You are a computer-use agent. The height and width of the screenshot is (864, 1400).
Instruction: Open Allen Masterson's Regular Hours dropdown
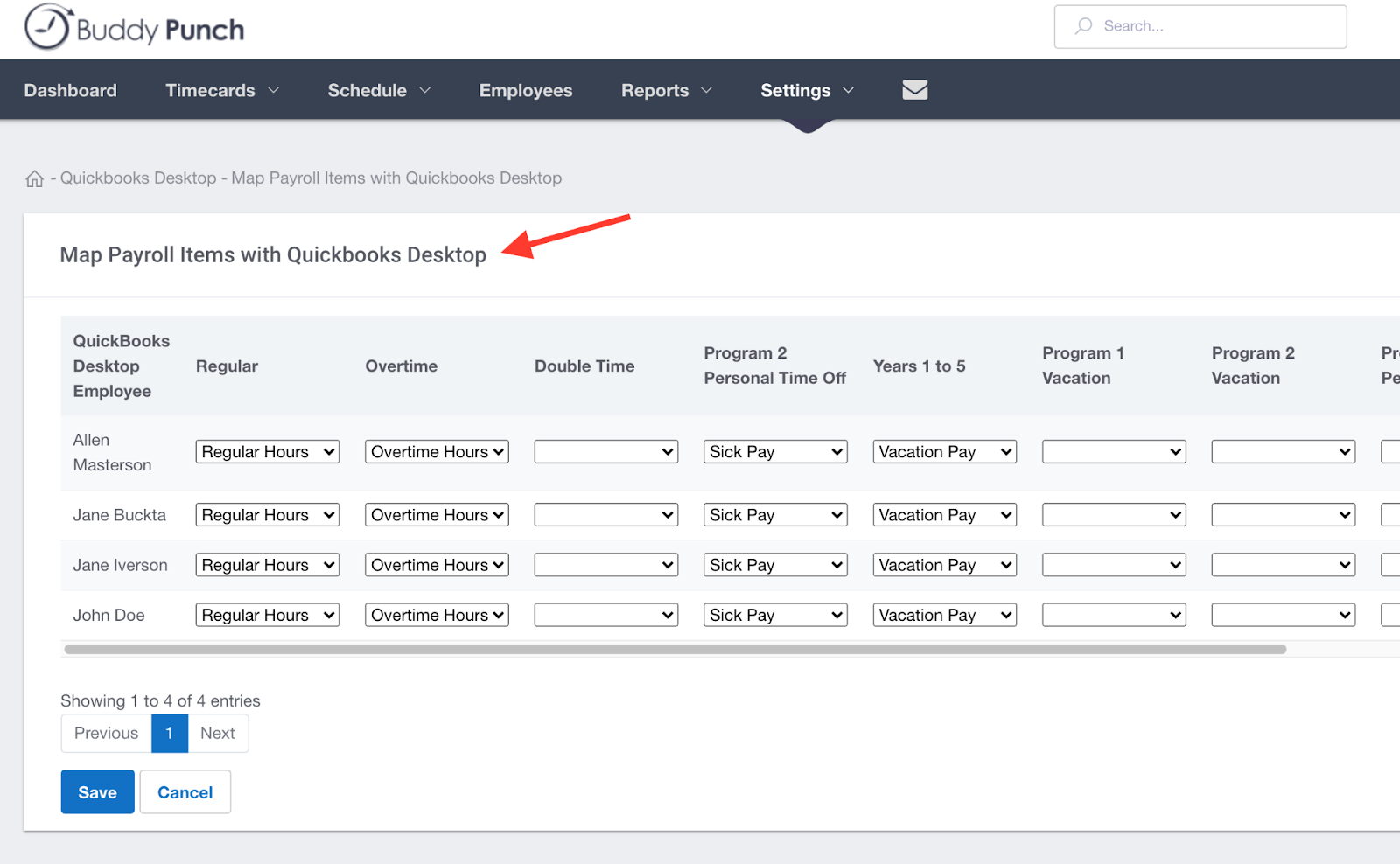[267, 452]
